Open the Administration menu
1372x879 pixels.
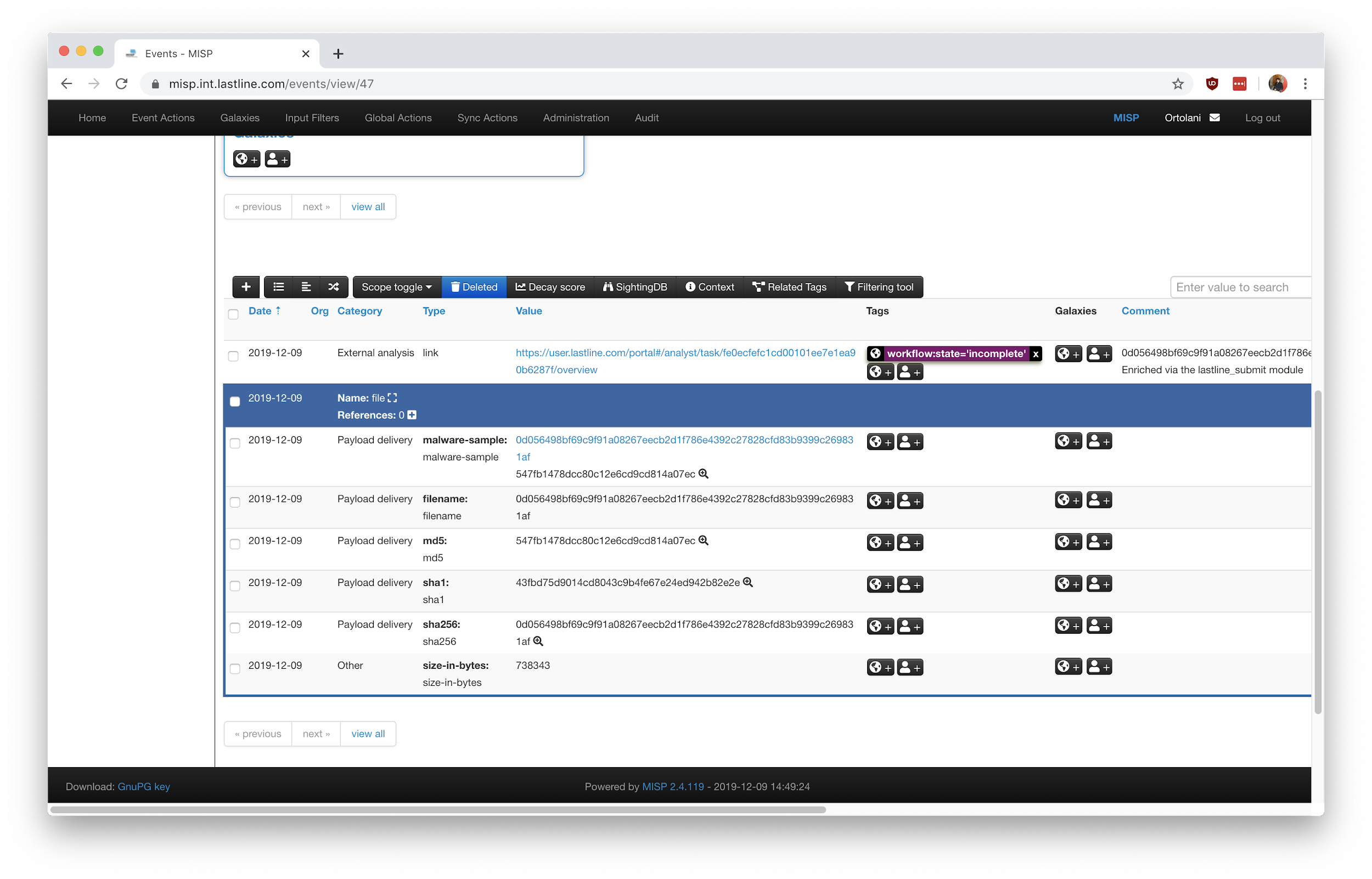point(576,117)
